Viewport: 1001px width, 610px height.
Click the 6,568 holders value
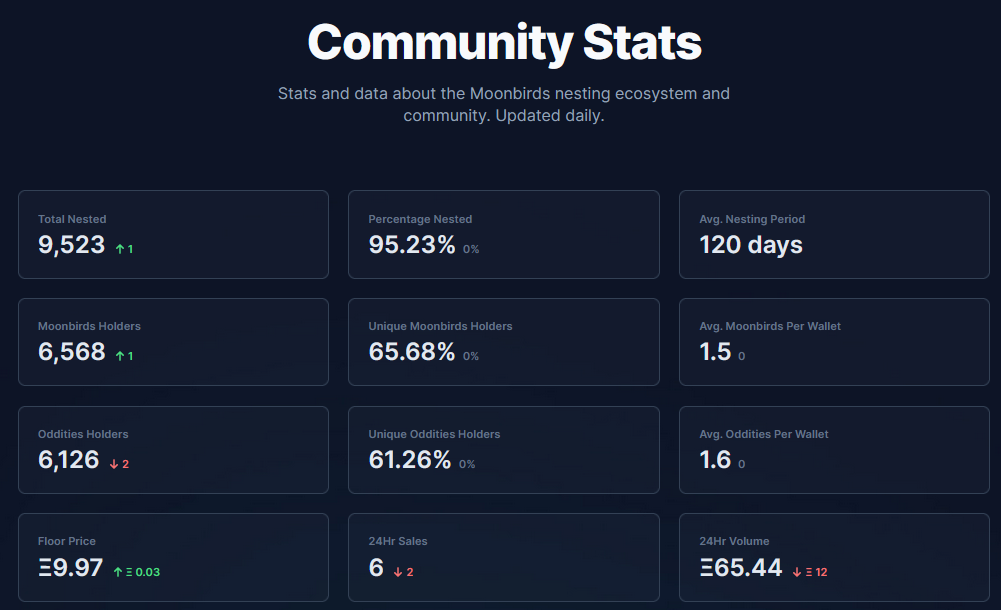point(72,352)
